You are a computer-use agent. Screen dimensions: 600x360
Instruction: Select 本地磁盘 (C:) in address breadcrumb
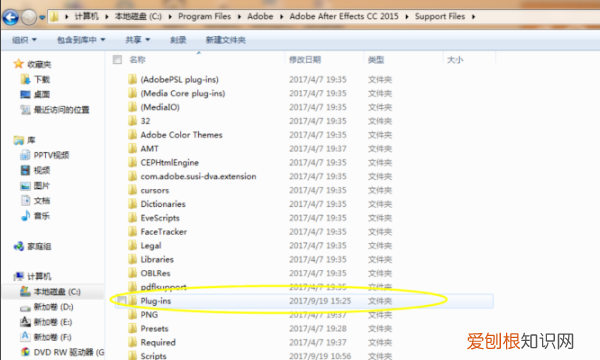click(138, 16)
